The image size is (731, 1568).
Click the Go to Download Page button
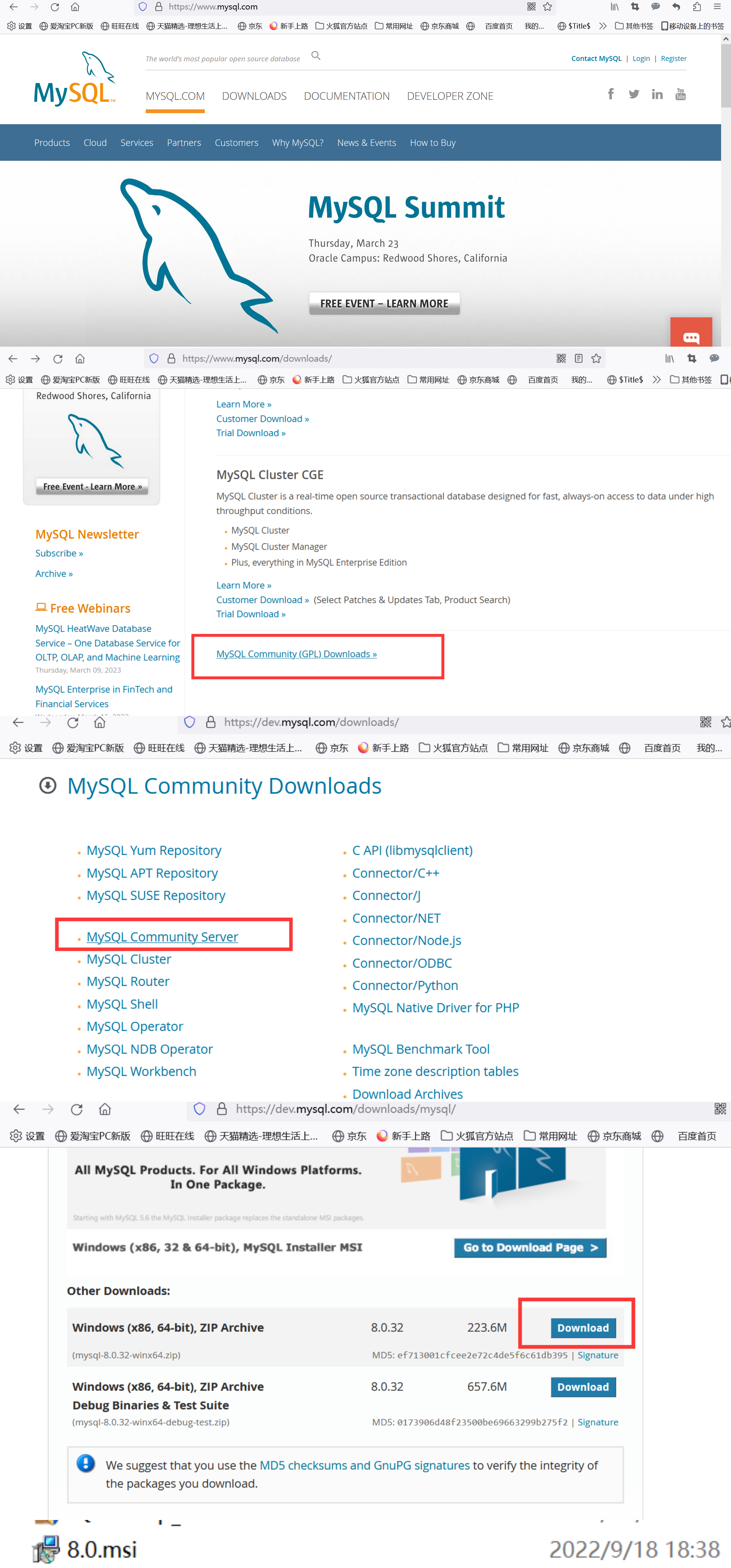point(530,1247)
